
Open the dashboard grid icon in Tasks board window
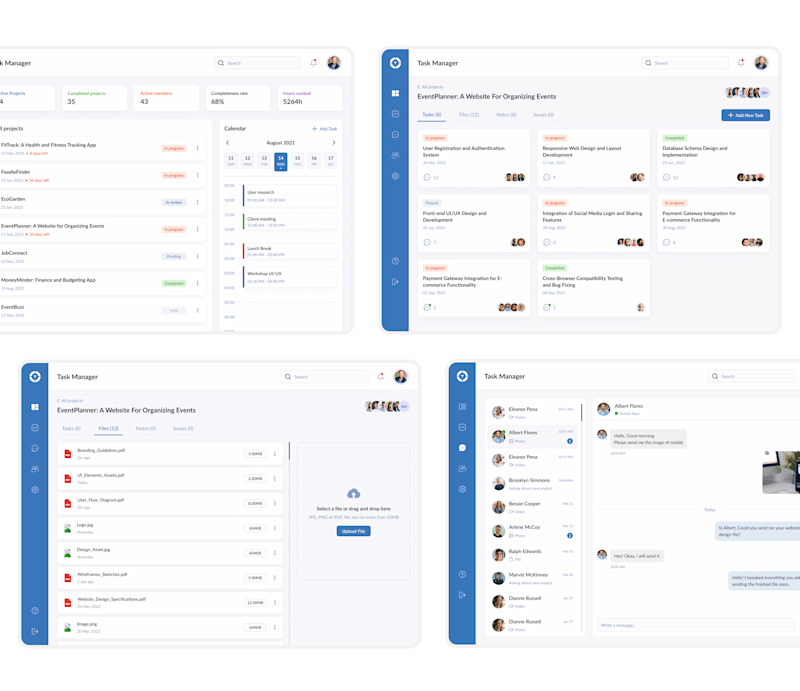(x=395, y=93)
